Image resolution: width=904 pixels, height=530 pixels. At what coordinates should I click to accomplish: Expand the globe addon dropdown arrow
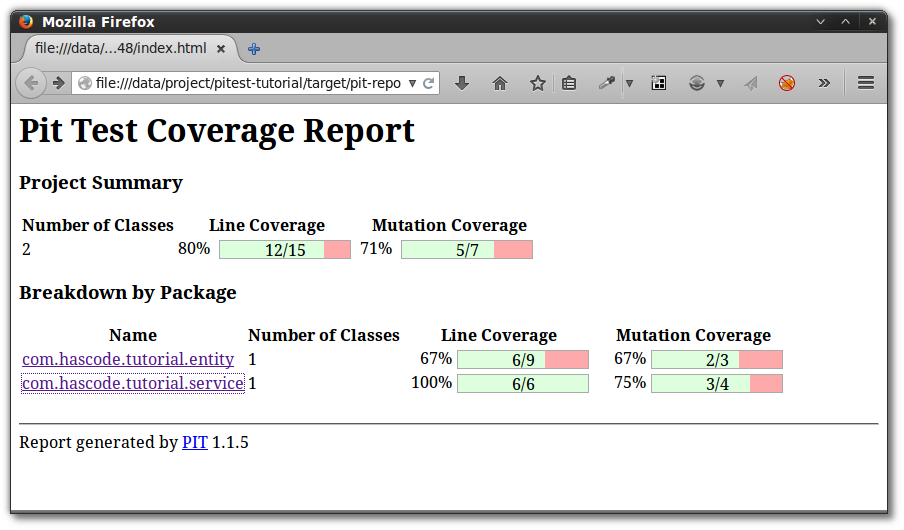coord(720,84)
